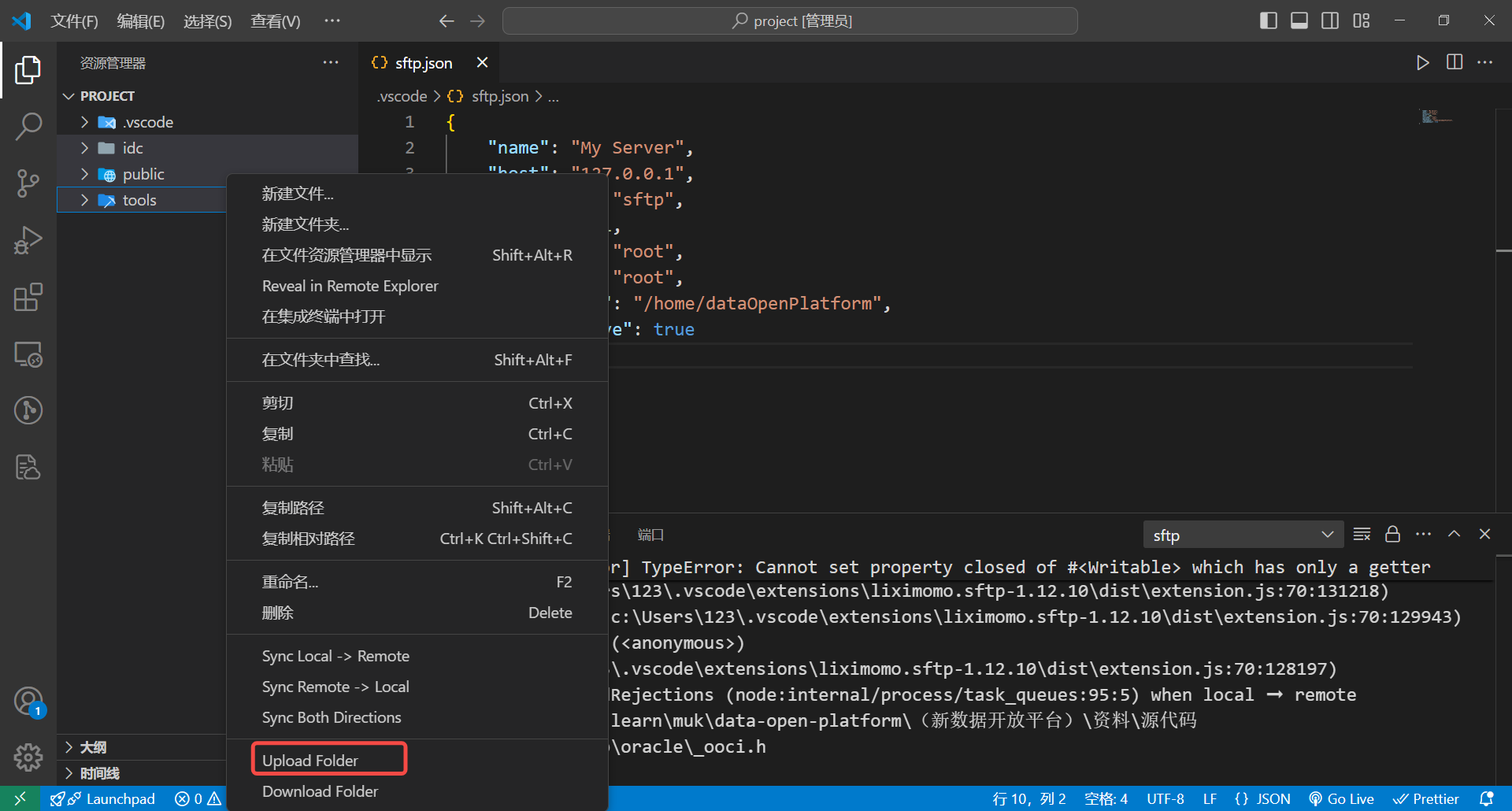Choose Sync Local -> Remote

tap(417, 656)
